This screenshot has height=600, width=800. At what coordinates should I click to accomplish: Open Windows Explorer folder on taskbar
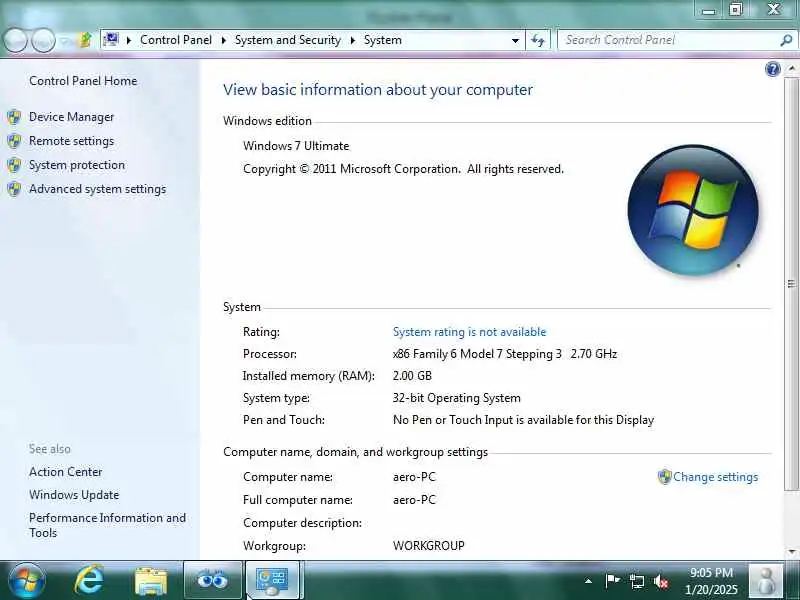tap(151, 581)
